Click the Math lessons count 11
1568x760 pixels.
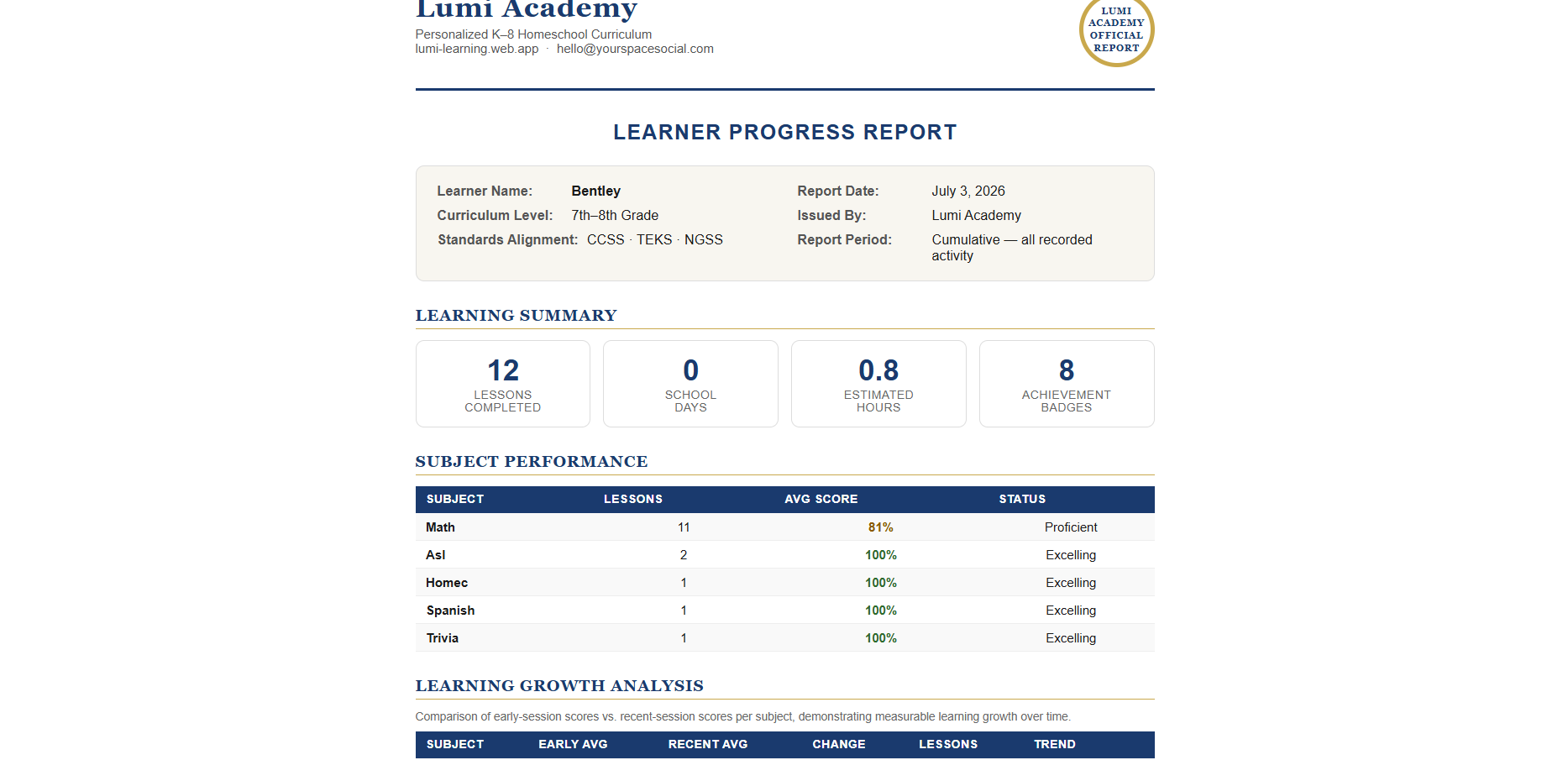tap(684, 527)
